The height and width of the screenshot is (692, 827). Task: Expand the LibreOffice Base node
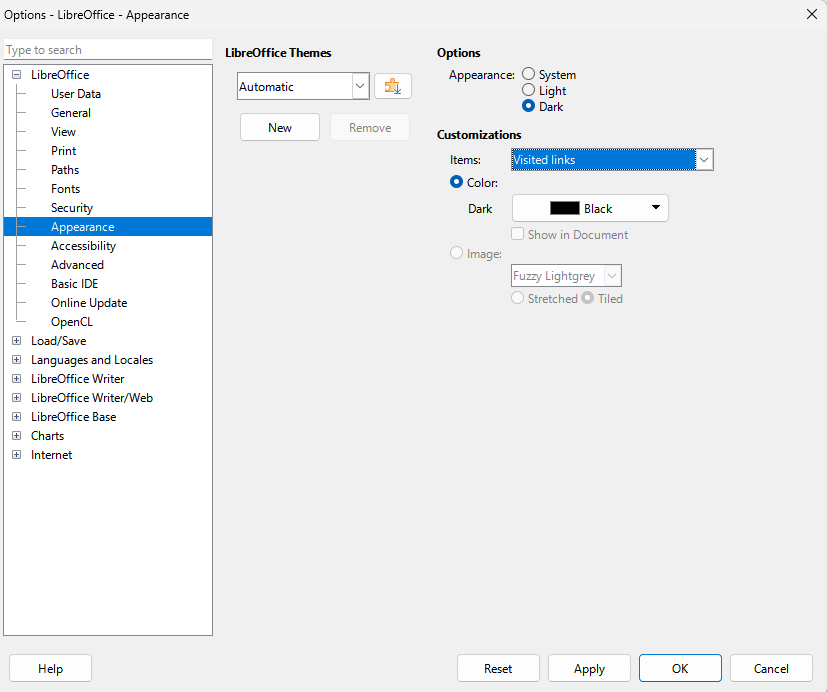tap(16, 417)
